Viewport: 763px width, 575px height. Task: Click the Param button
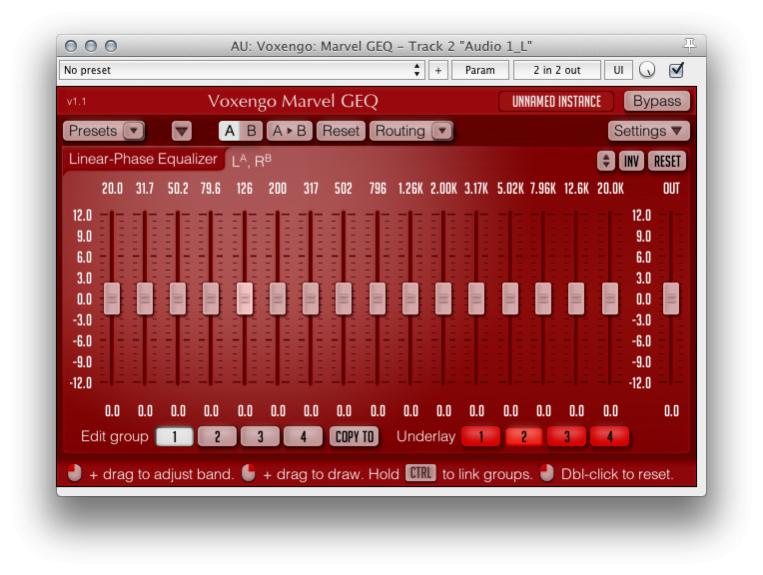(480, 70)
